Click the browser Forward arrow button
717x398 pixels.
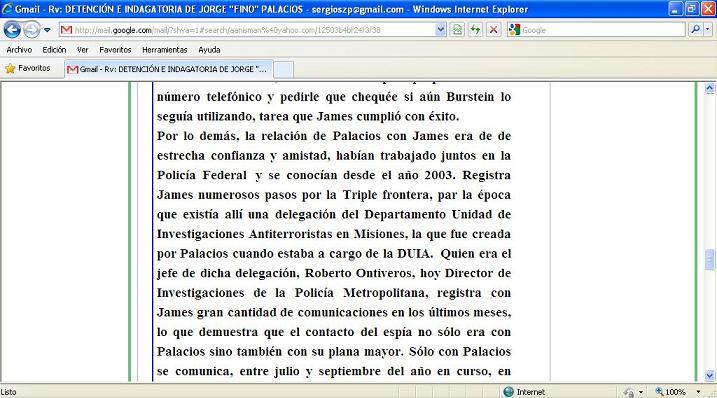point(32,30)
